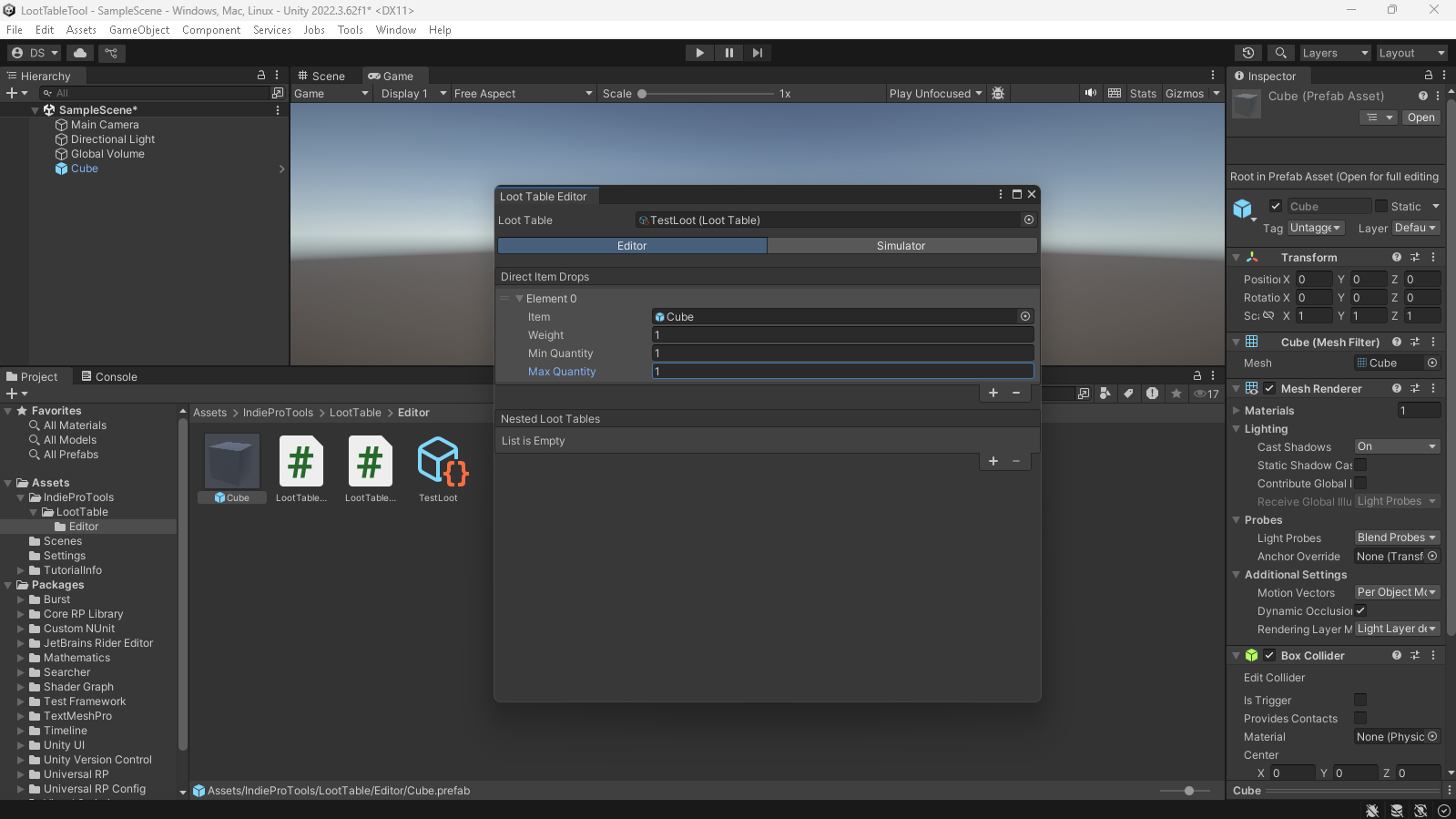This screenshot has width=1456, height=819.
Task: Expand the Burst package folder
Action: point(21,599)
